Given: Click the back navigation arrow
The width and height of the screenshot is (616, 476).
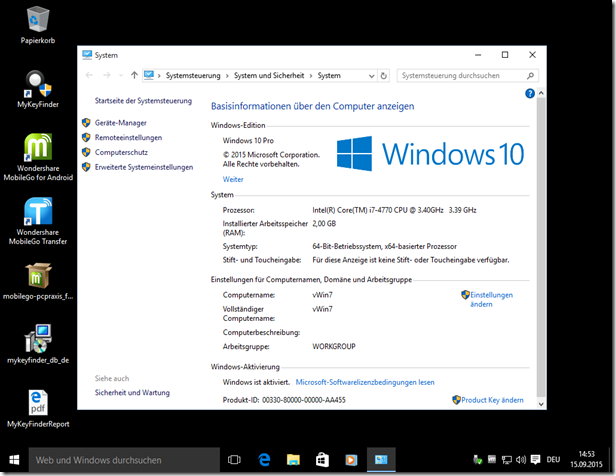Looking at the screenshot, I should (89, 75).
